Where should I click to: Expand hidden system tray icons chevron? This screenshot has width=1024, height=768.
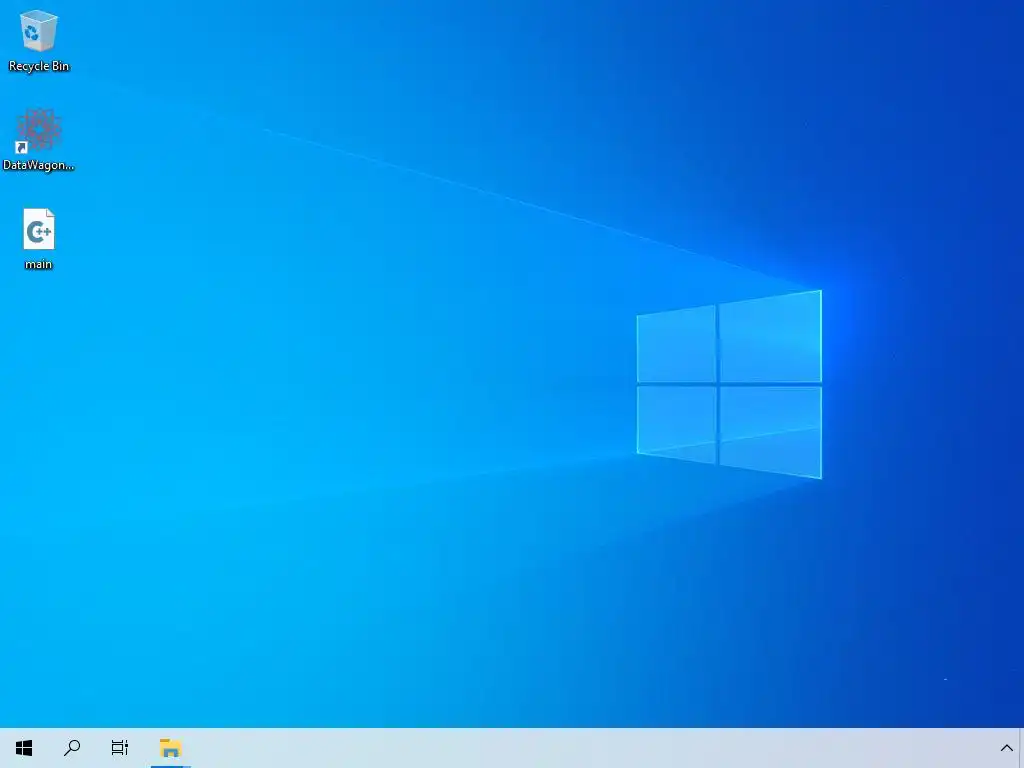pyautogui.click(x=1006, y=748)
